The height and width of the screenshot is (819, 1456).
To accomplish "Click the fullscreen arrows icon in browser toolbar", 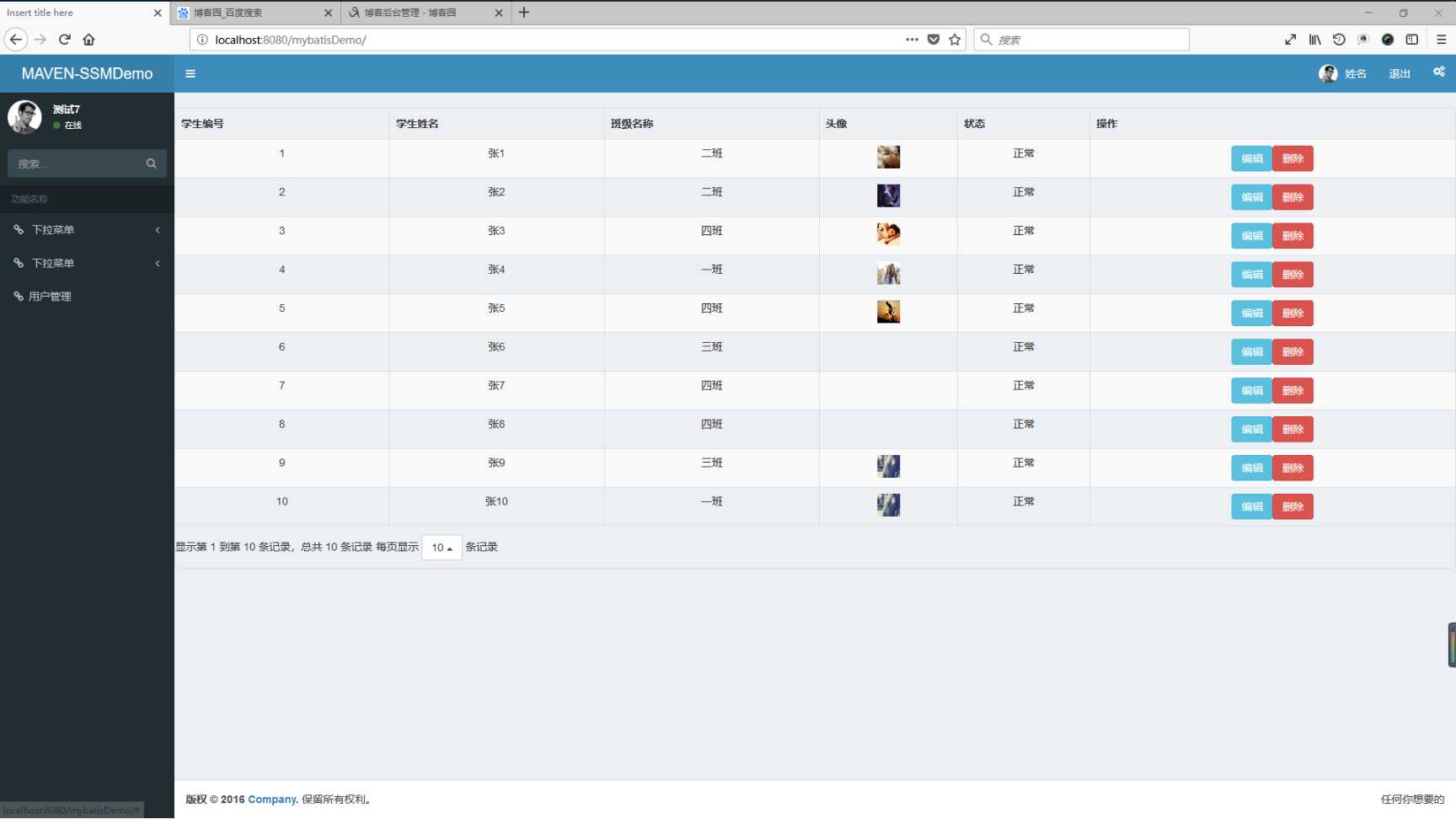I will (1290, 40).
